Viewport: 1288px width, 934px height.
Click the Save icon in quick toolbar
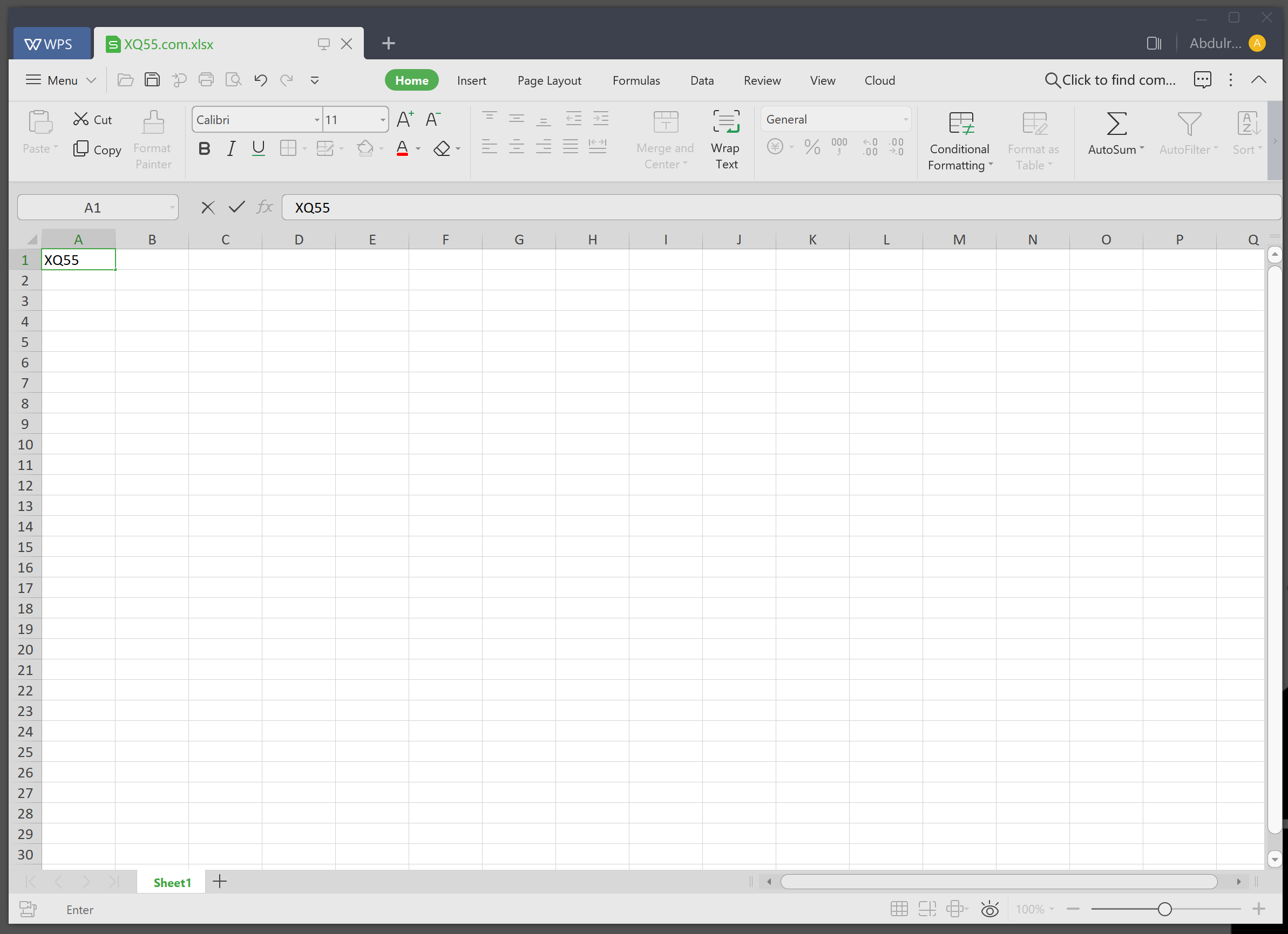pyautogui.click(x=152, y=80)
